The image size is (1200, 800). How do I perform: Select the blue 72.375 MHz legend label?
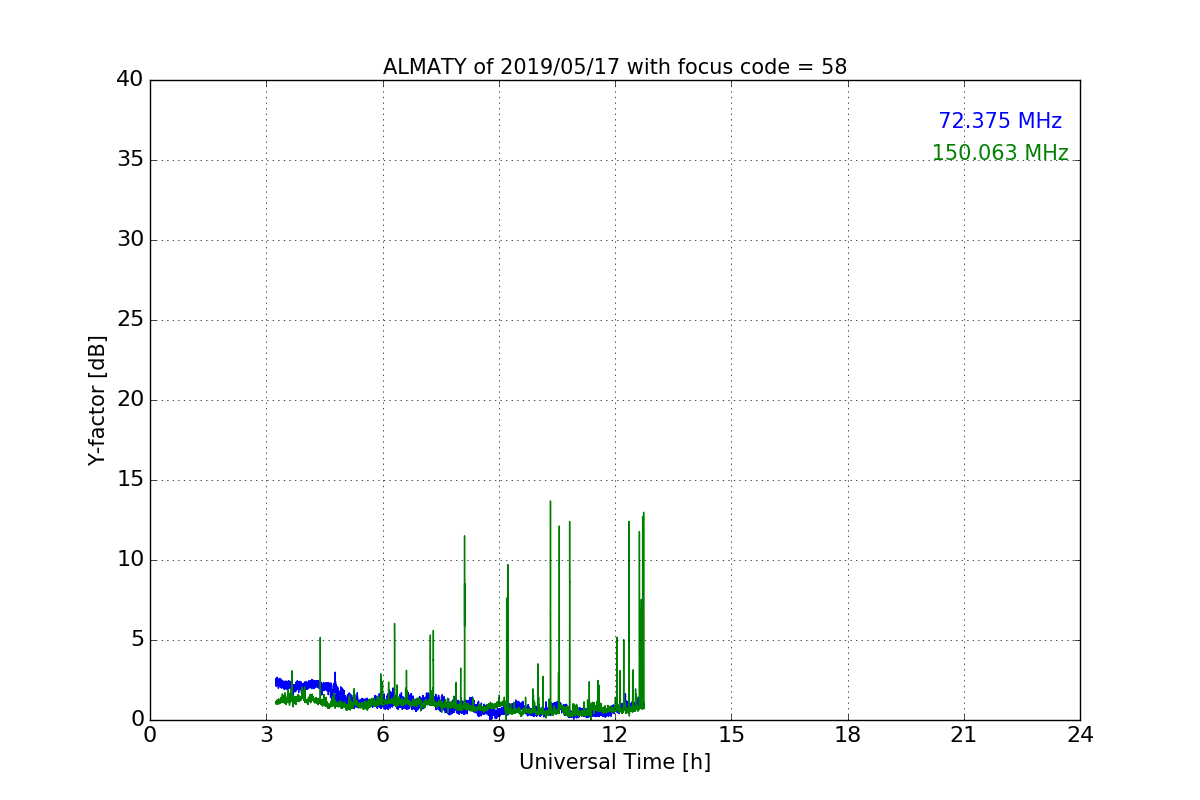[x=1000, y=121]
